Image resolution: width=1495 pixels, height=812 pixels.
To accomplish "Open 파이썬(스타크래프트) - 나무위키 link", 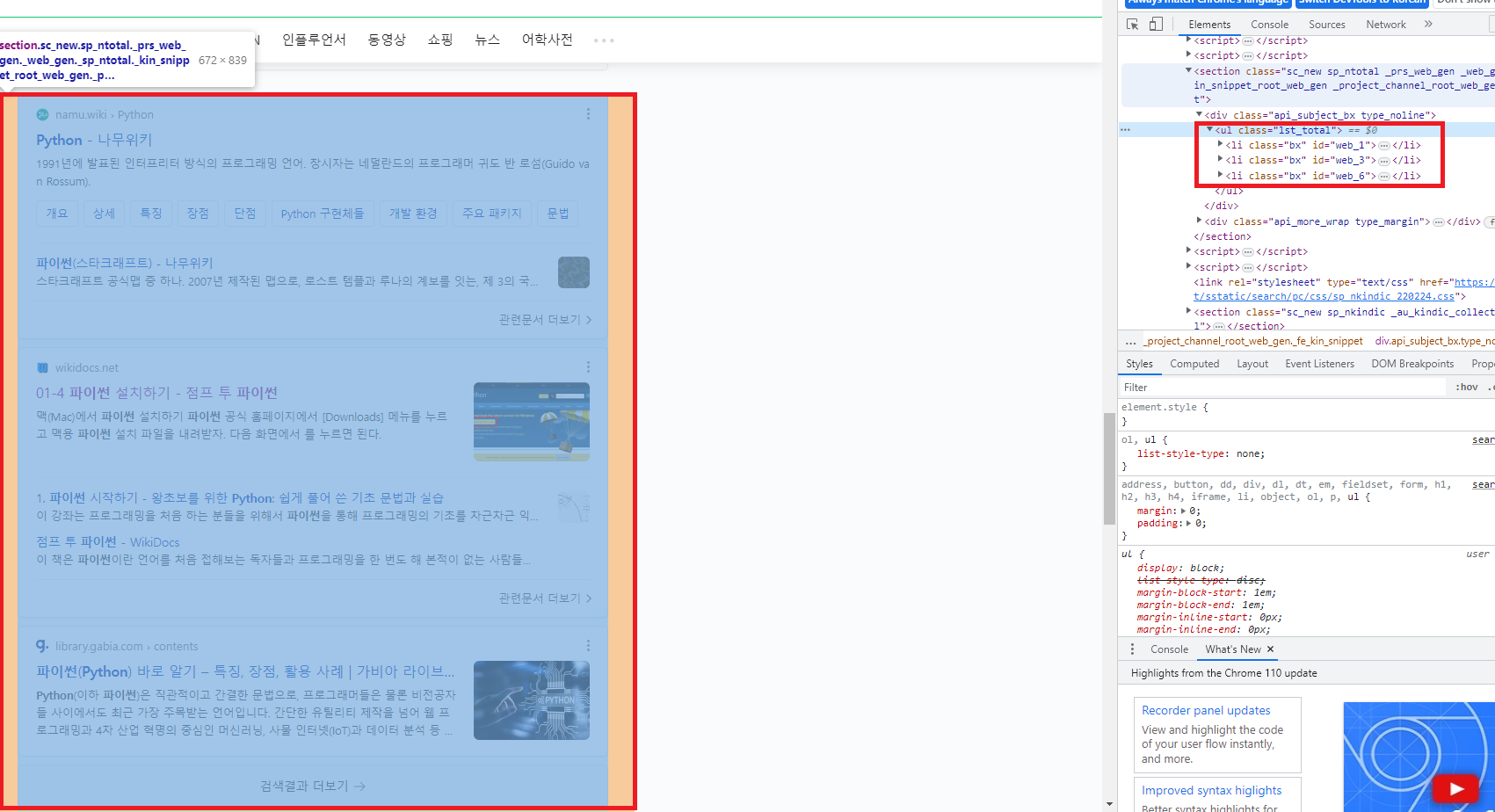I will click(x=125, y=263).
